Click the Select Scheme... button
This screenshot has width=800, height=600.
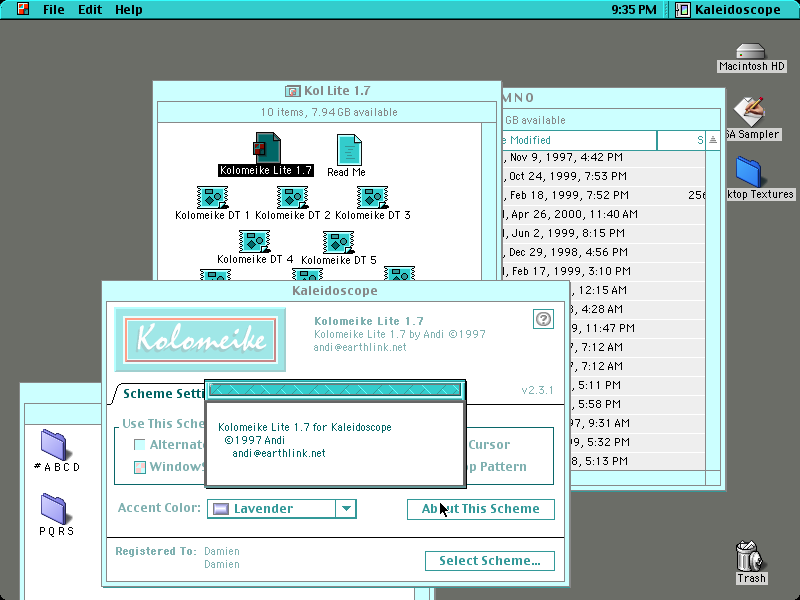pos(490,561)
